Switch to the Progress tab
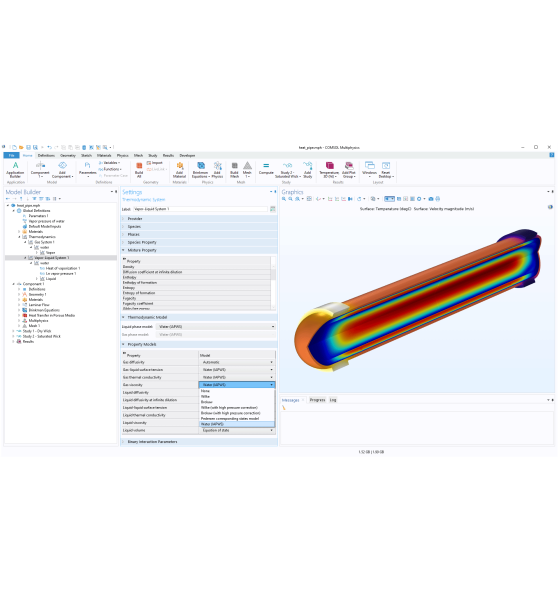558x600 pixels. pos(317,400)
